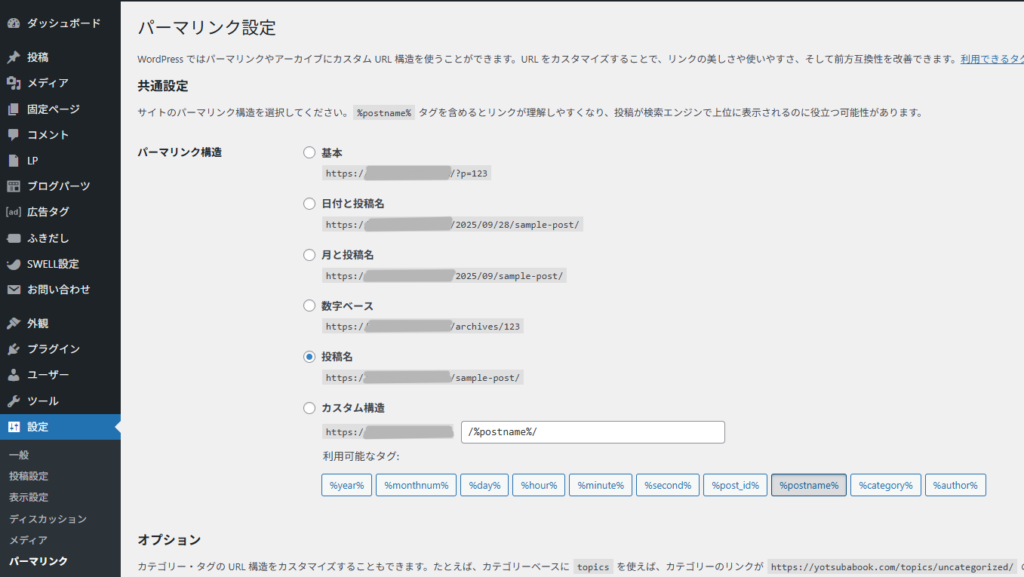Open the 利用できるタグ help link
The width and height of the screenshot is (1024, 577).
991,60
